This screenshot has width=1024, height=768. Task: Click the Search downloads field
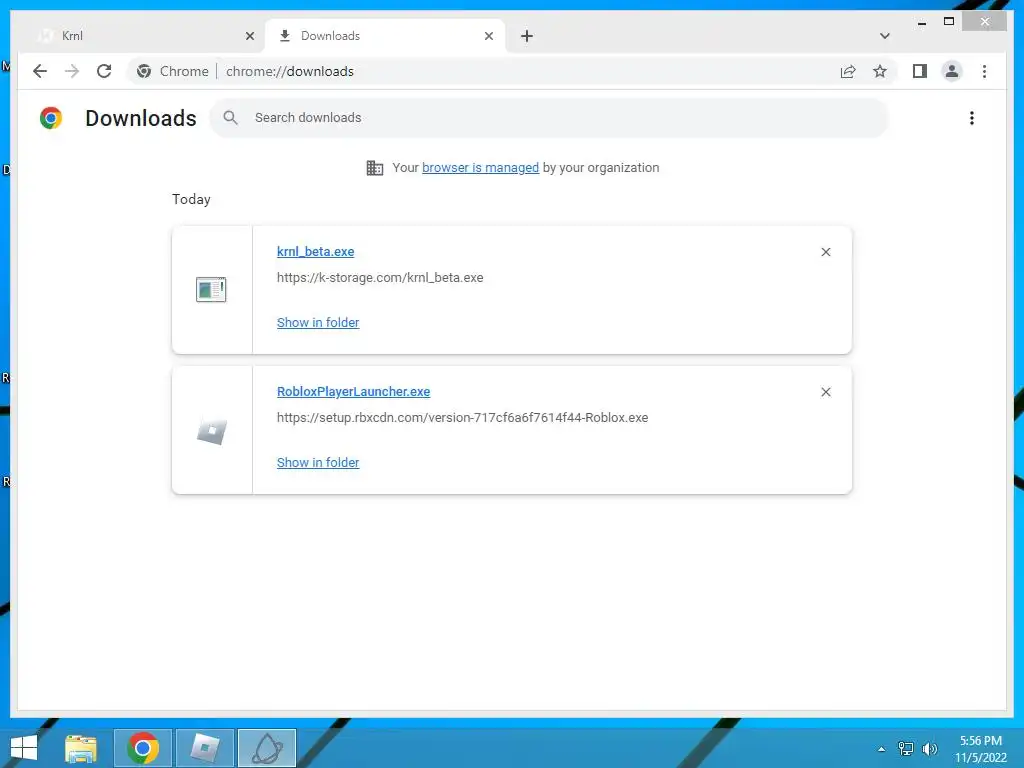tap(549, 118)
